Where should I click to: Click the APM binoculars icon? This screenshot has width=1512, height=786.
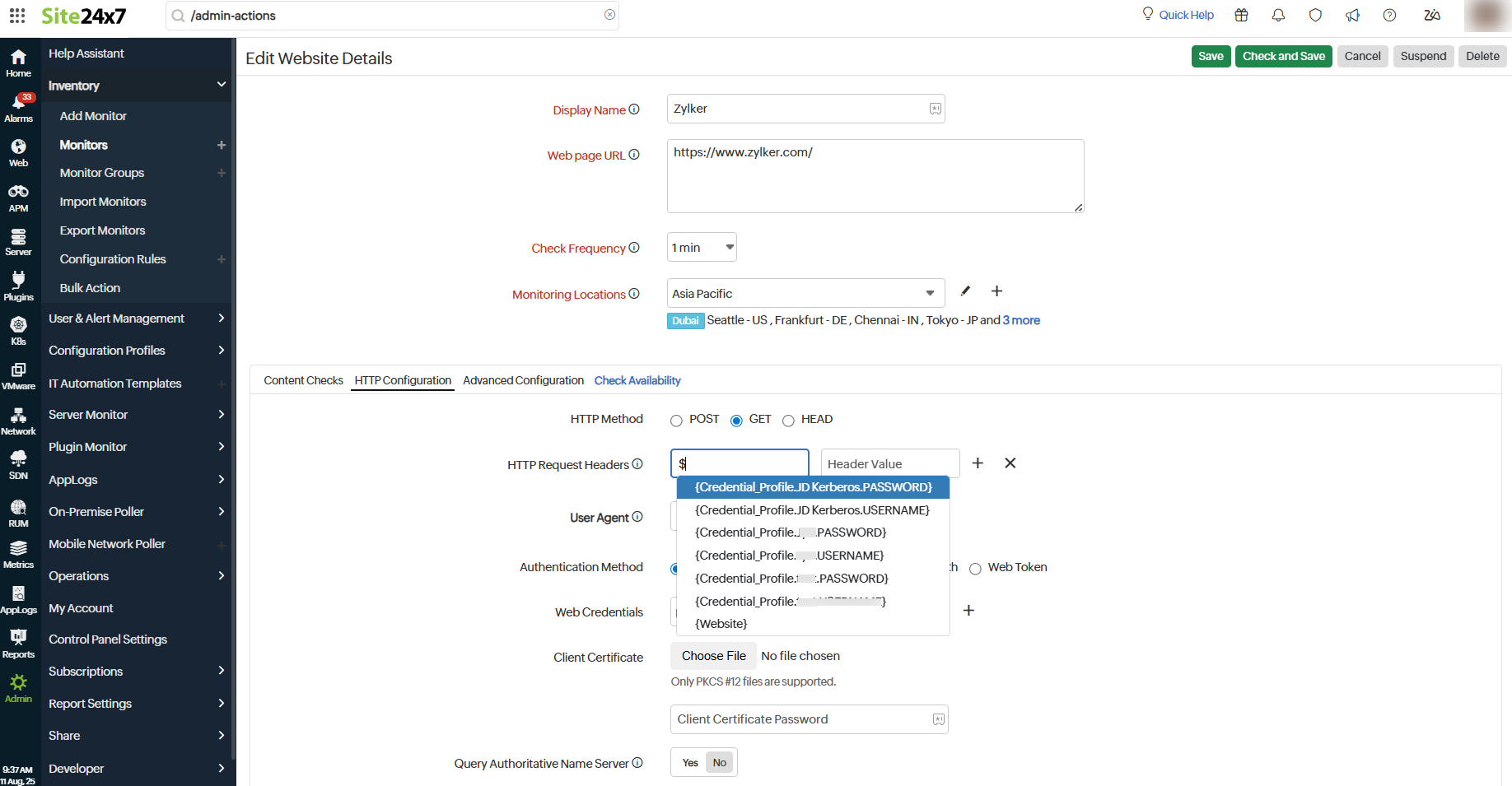[x=18, y=198]
